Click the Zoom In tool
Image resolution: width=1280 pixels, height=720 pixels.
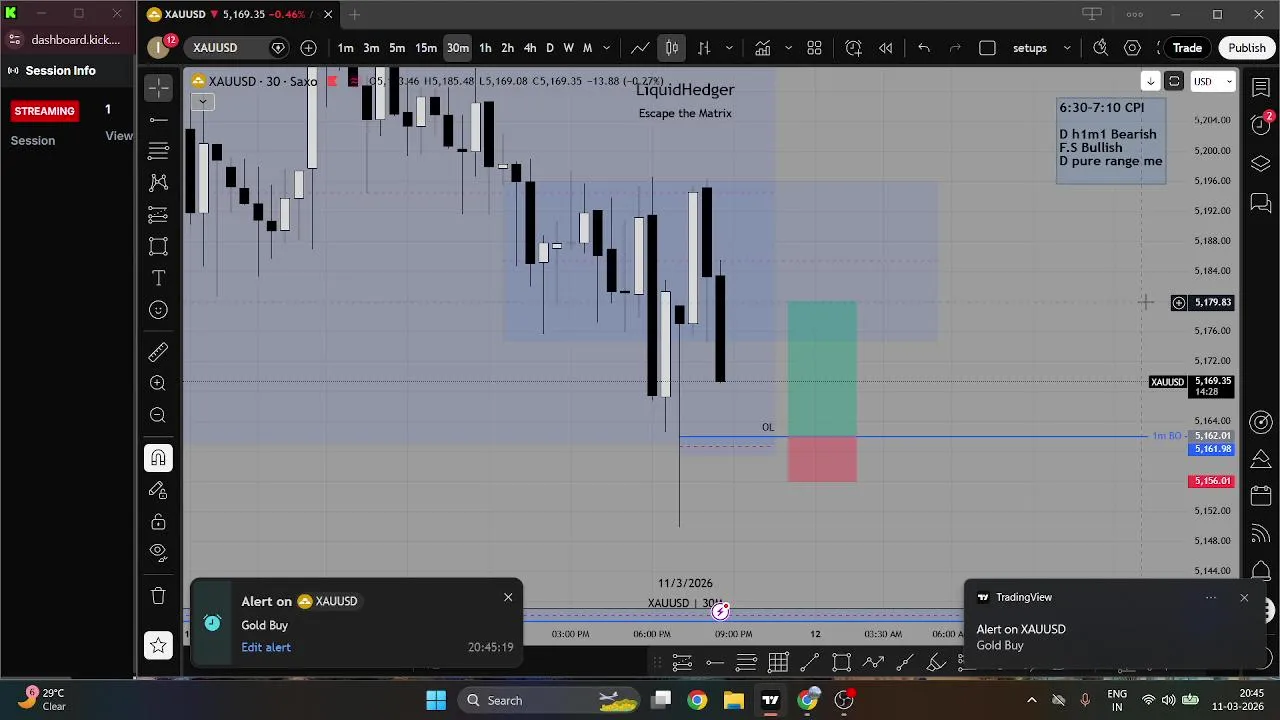pos(158,383)
